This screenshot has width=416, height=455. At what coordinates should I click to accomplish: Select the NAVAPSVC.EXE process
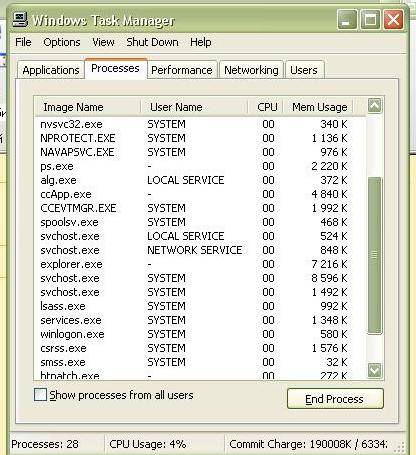click(x=200, y=152)
